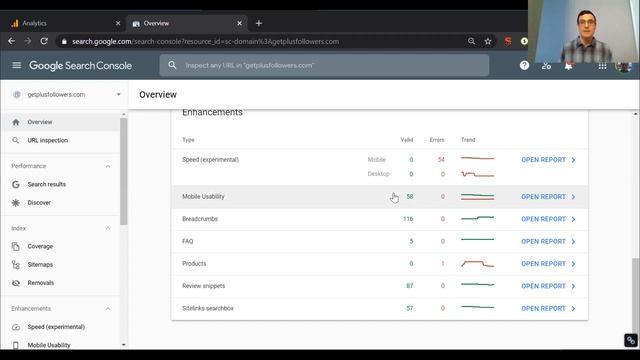Open report for Speed (experimental)
This screenshot has width=640, height=360.
click(x=548, y=160)
